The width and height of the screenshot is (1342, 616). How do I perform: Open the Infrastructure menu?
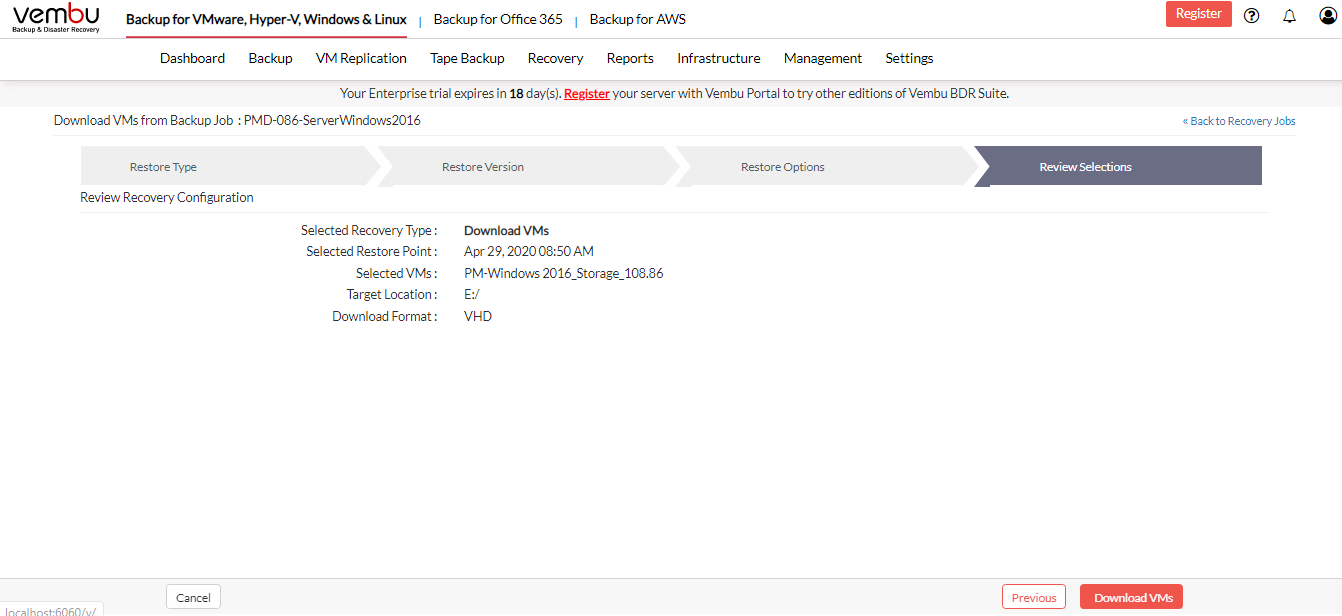coord(718,58)
